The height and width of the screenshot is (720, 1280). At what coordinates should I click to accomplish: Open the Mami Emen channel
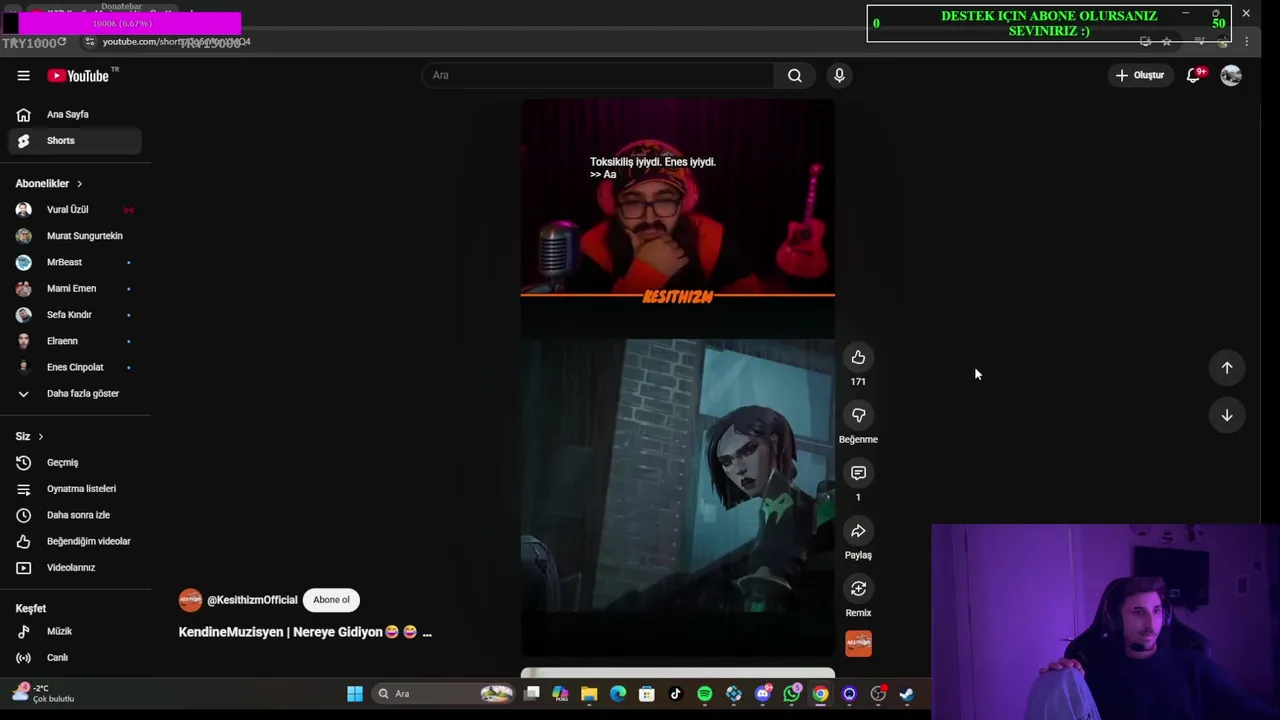75,288
